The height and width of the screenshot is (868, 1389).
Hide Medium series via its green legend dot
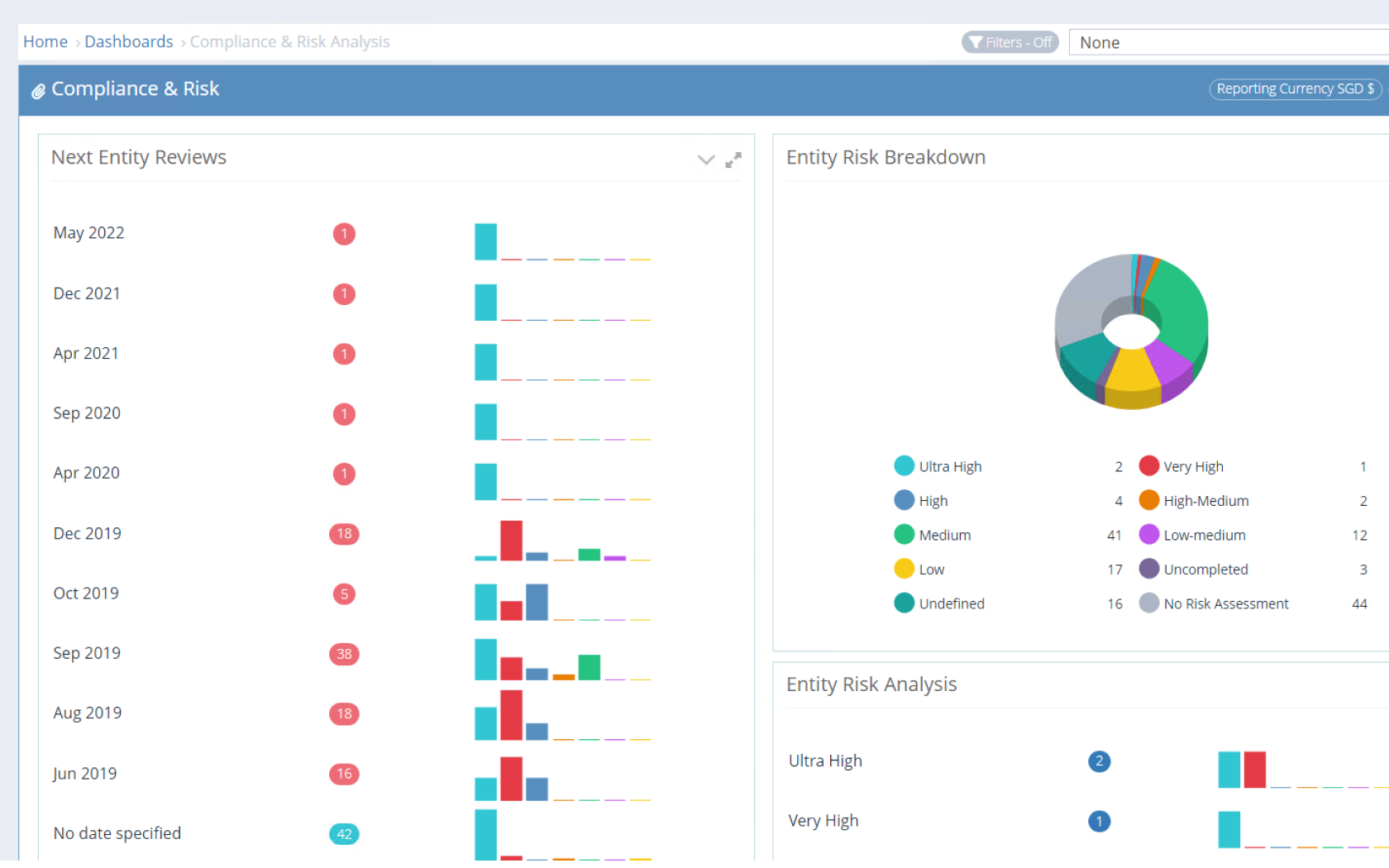tap(904, 535)
